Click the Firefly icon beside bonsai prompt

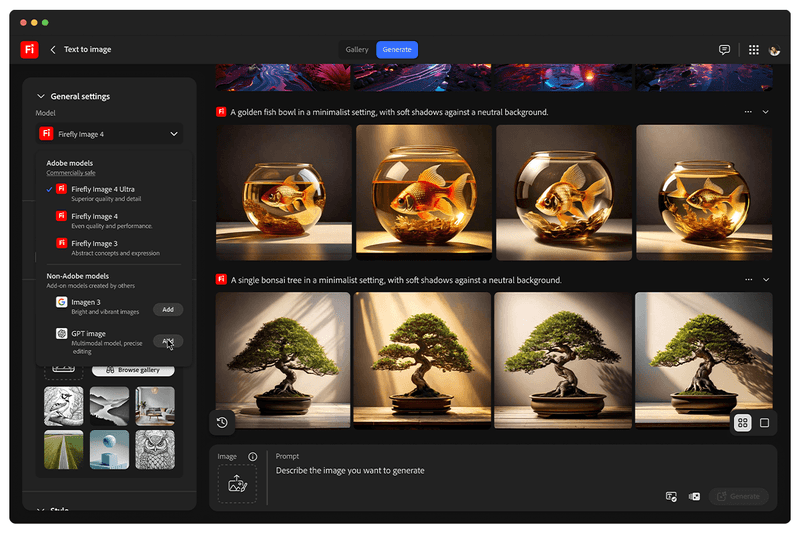pos(221,280)
